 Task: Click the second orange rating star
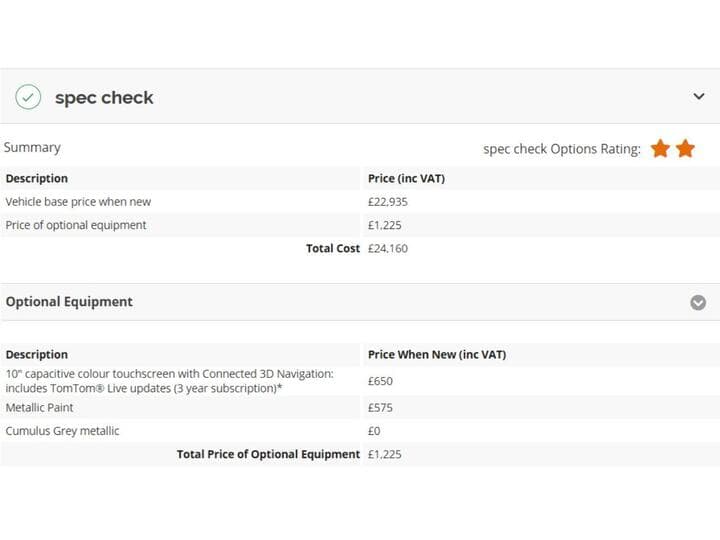(x=685, y=149)
